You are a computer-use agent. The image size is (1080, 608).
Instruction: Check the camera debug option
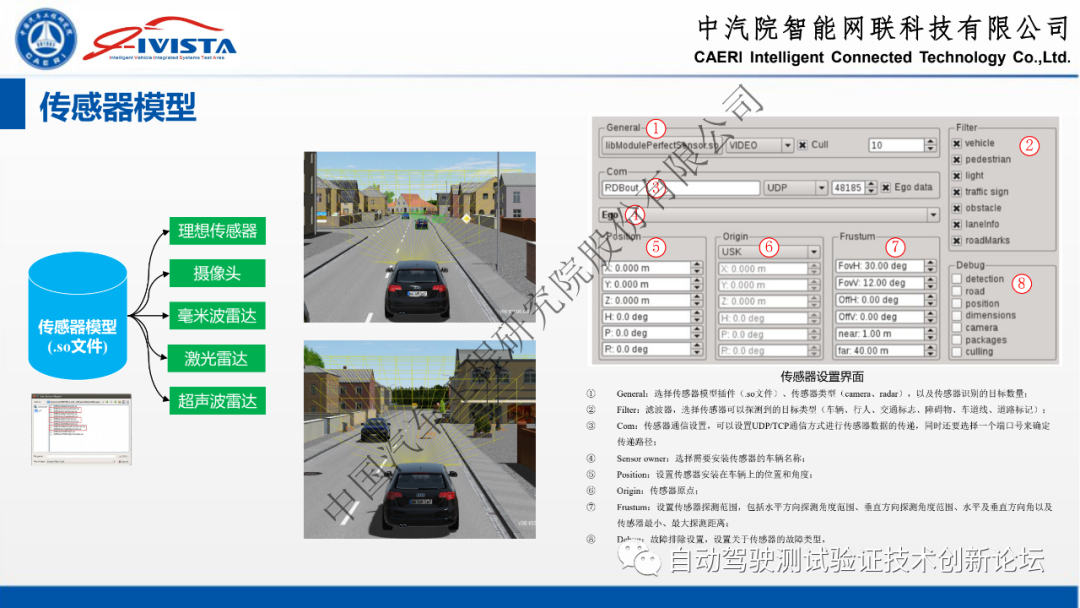(955, 328)
